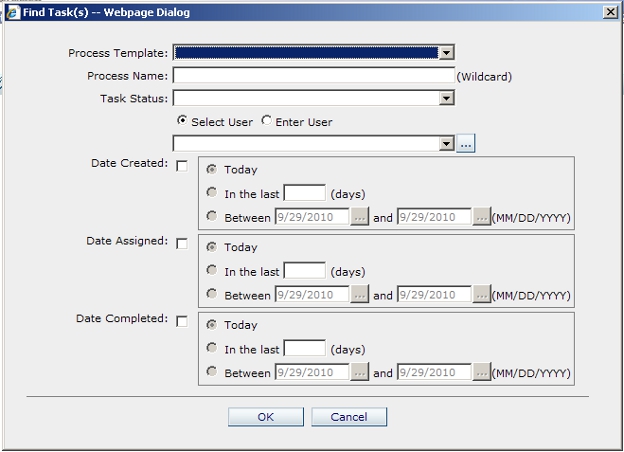
Task: Click the dialog title bar icon
Action: coord(12,12)
